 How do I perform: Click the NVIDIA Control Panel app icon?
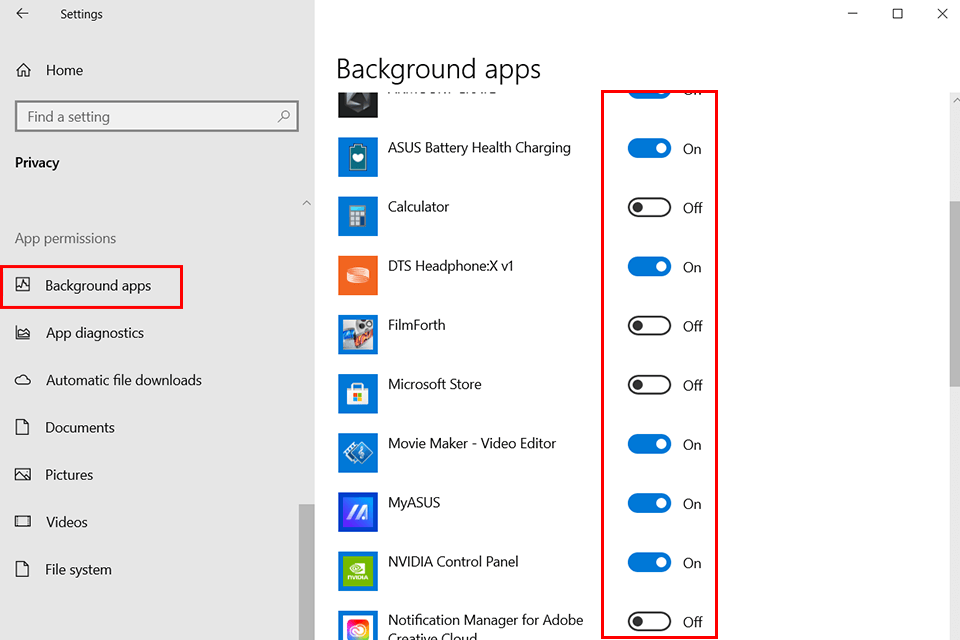pyautogui.click(x=358, y=571)
